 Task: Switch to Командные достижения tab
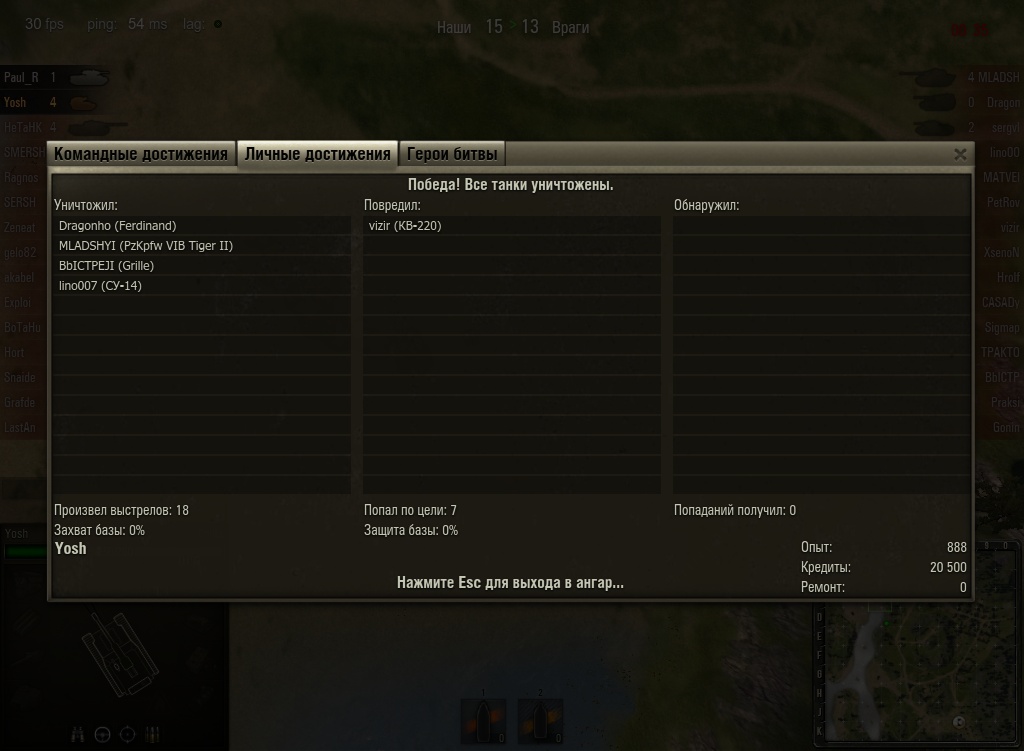141,154
